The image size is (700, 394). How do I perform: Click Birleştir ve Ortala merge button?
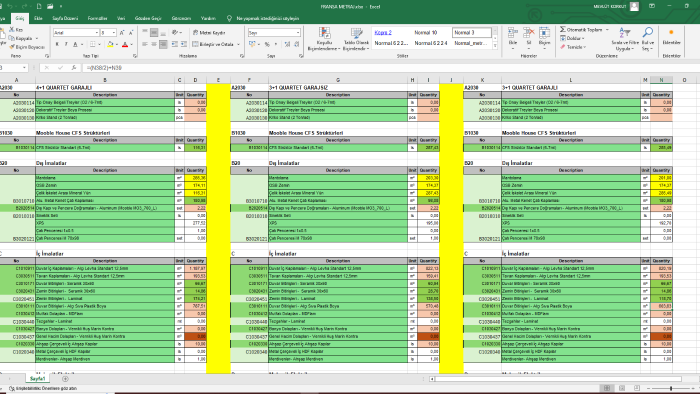[x=213, y=44]
